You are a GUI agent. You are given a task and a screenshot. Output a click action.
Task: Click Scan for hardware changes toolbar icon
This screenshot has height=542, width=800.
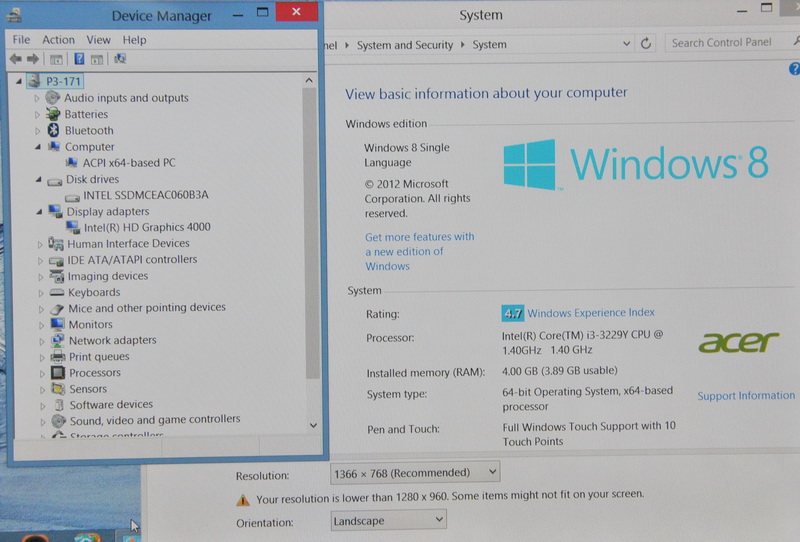[120, 59]
